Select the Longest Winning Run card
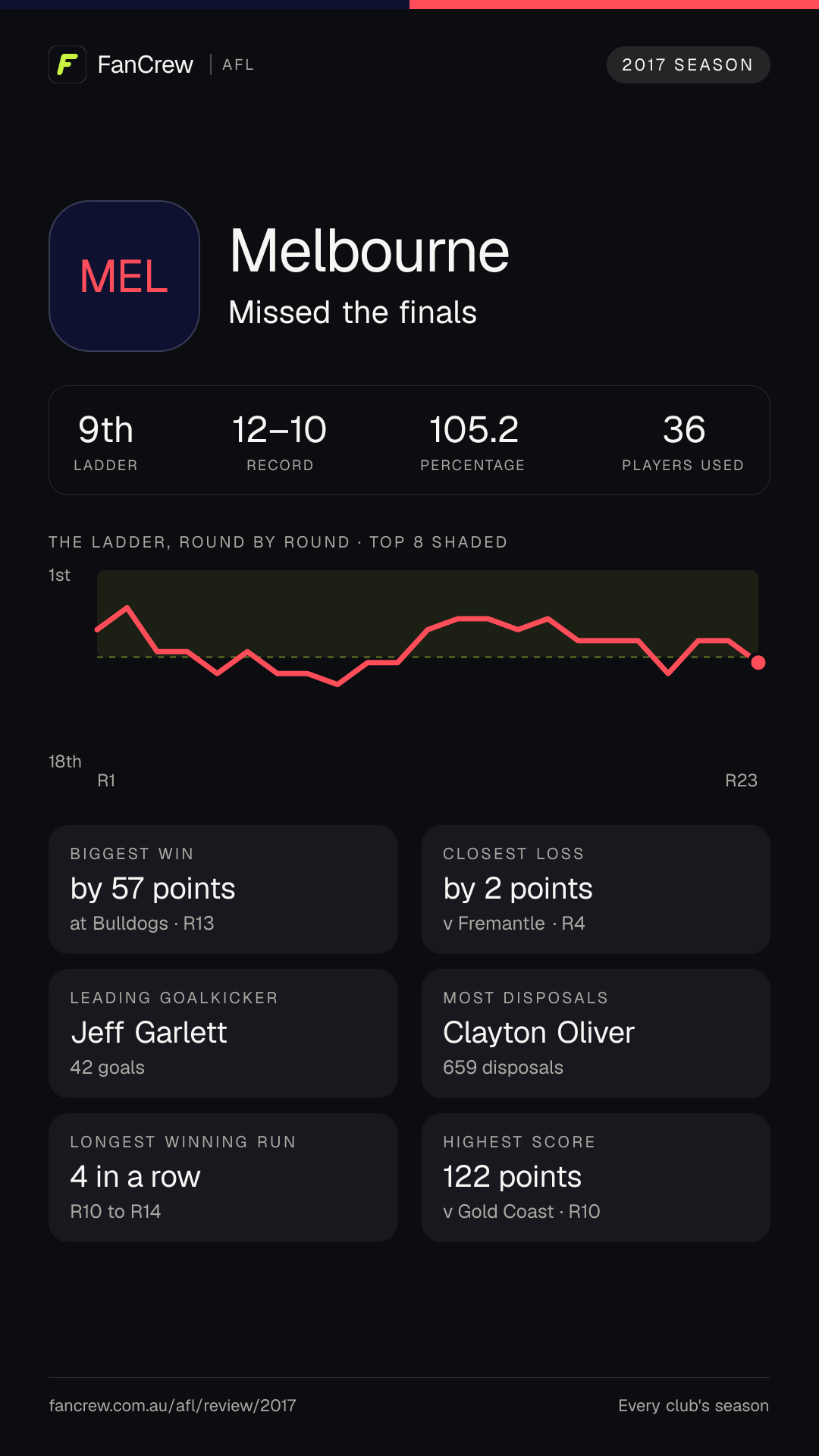Viewport: 819px width, 1456px height. [x=223, y=1178]
